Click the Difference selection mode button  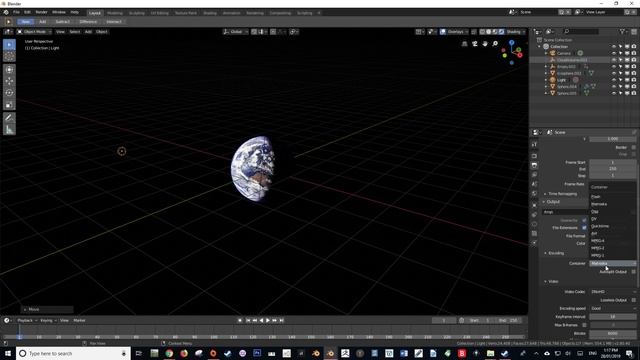[x=88, y=22]
